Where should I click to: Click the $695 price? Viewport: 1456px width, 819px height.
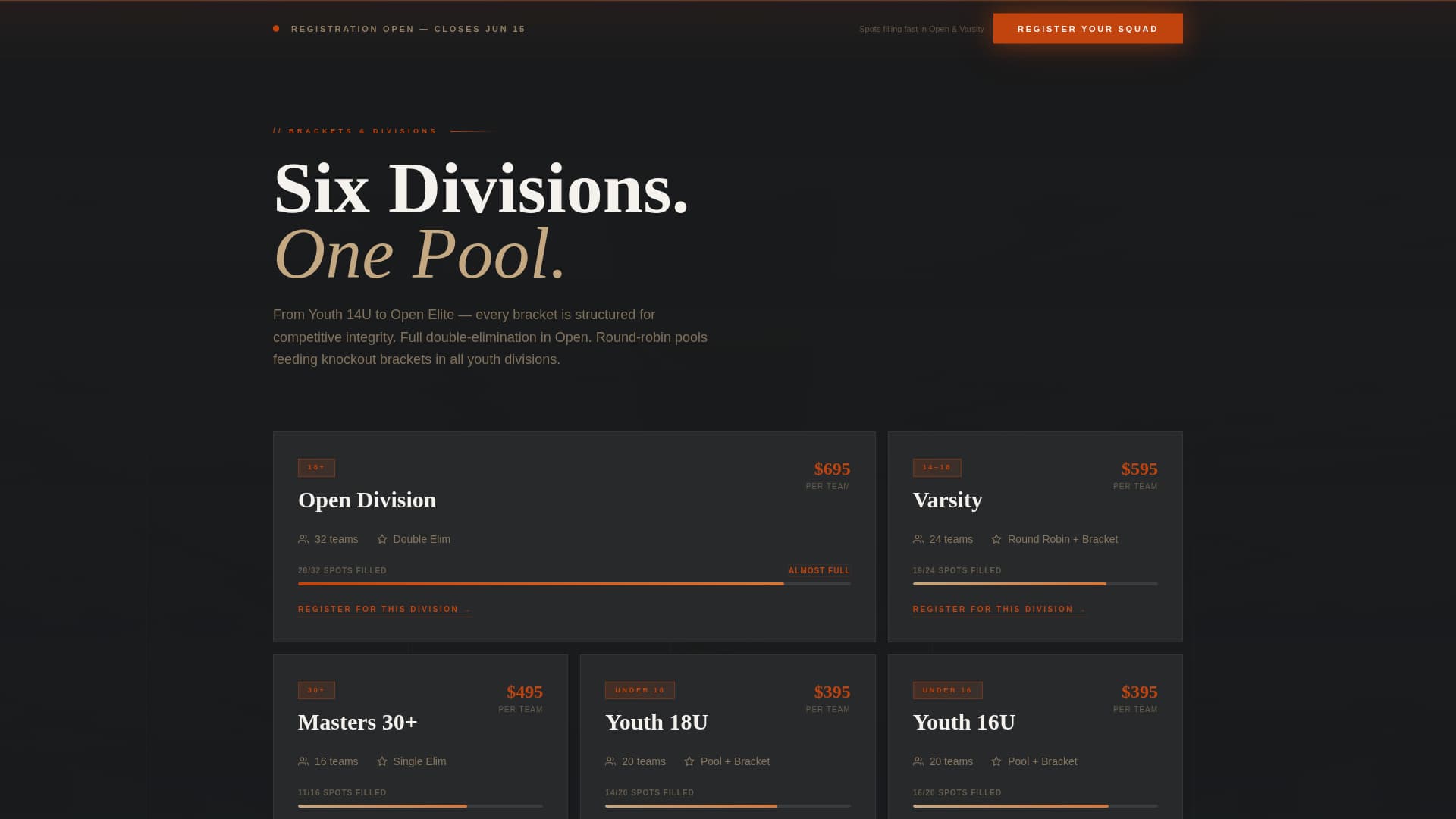[832, 469]
